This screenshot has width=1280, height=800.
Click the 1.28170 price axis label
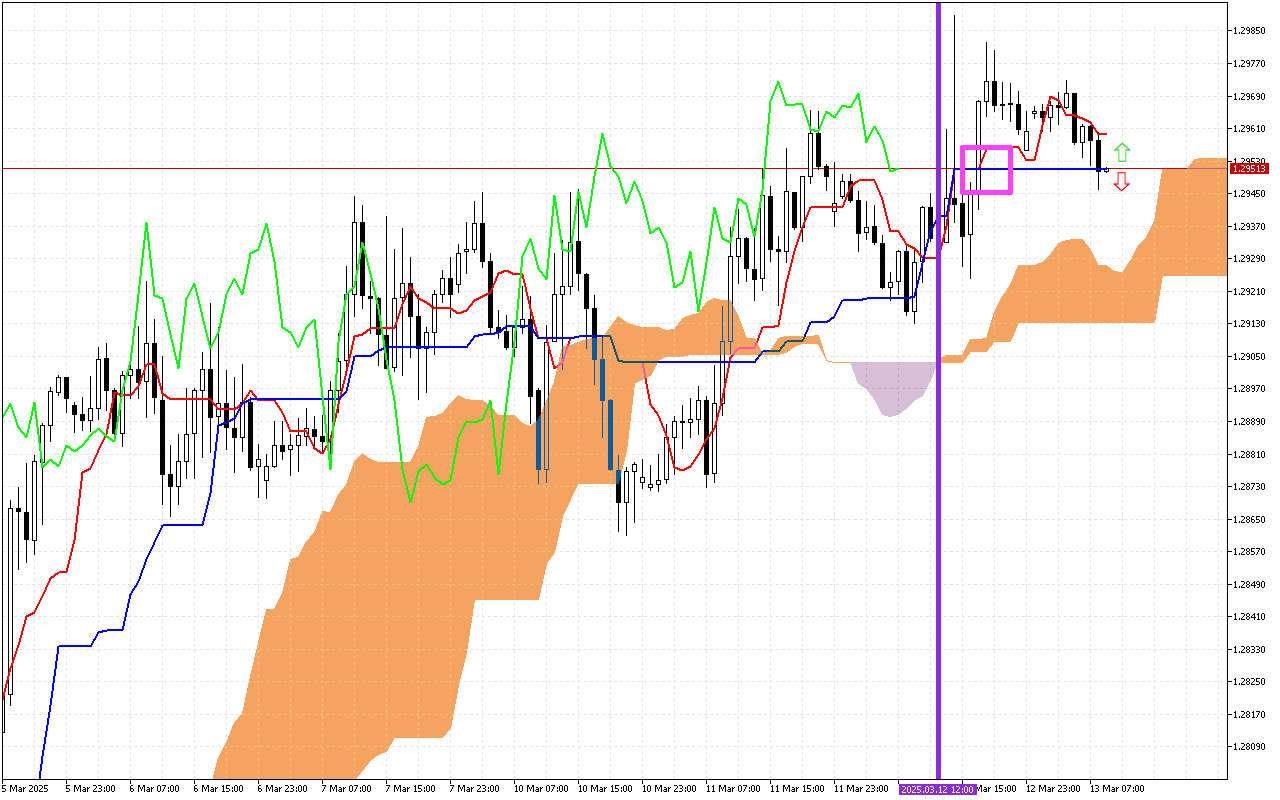coord(1250,714)
